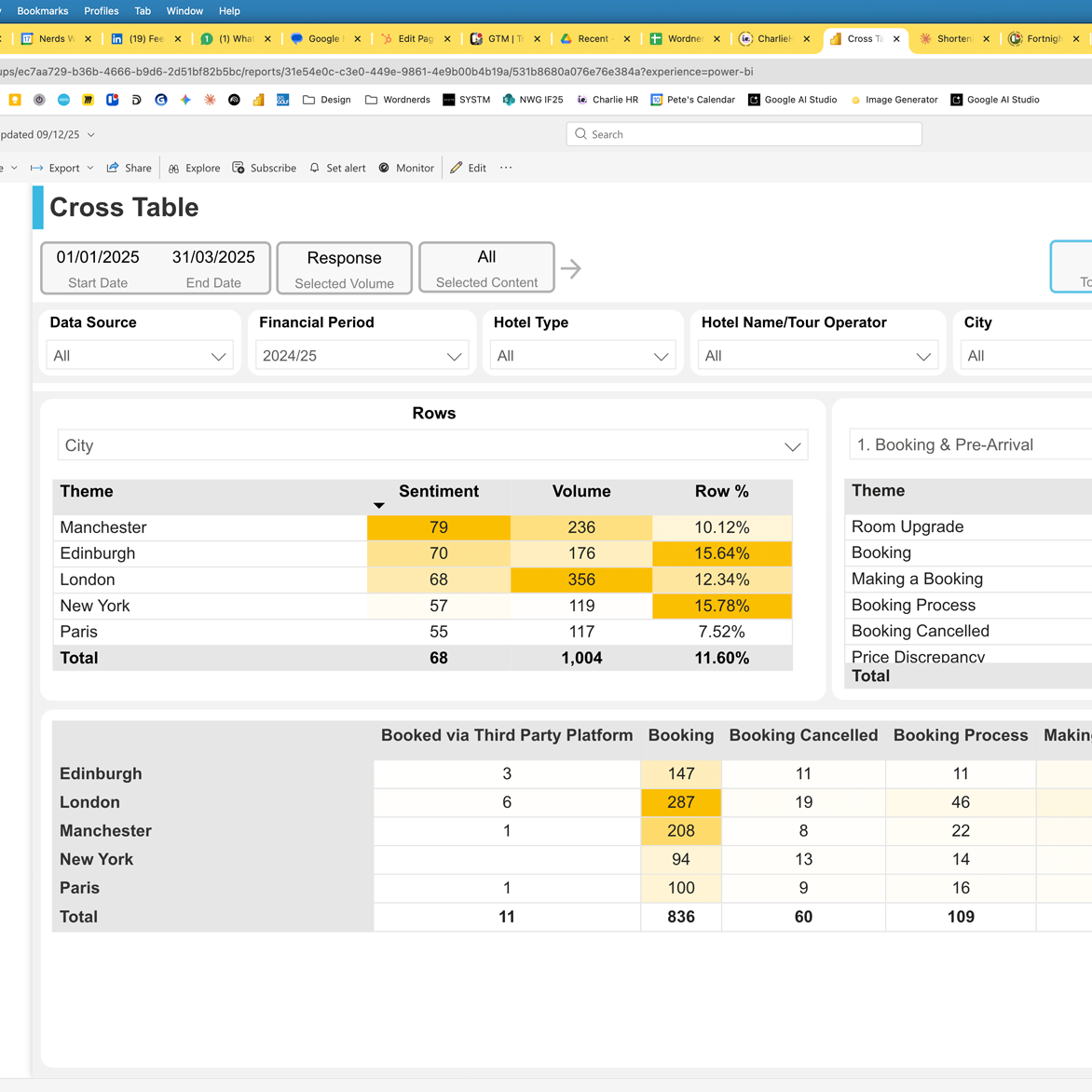The width and height of the screenshot is (1092, 1092).
Task: Sort table by Sentiment column header
Action: (x=438, y=491)
